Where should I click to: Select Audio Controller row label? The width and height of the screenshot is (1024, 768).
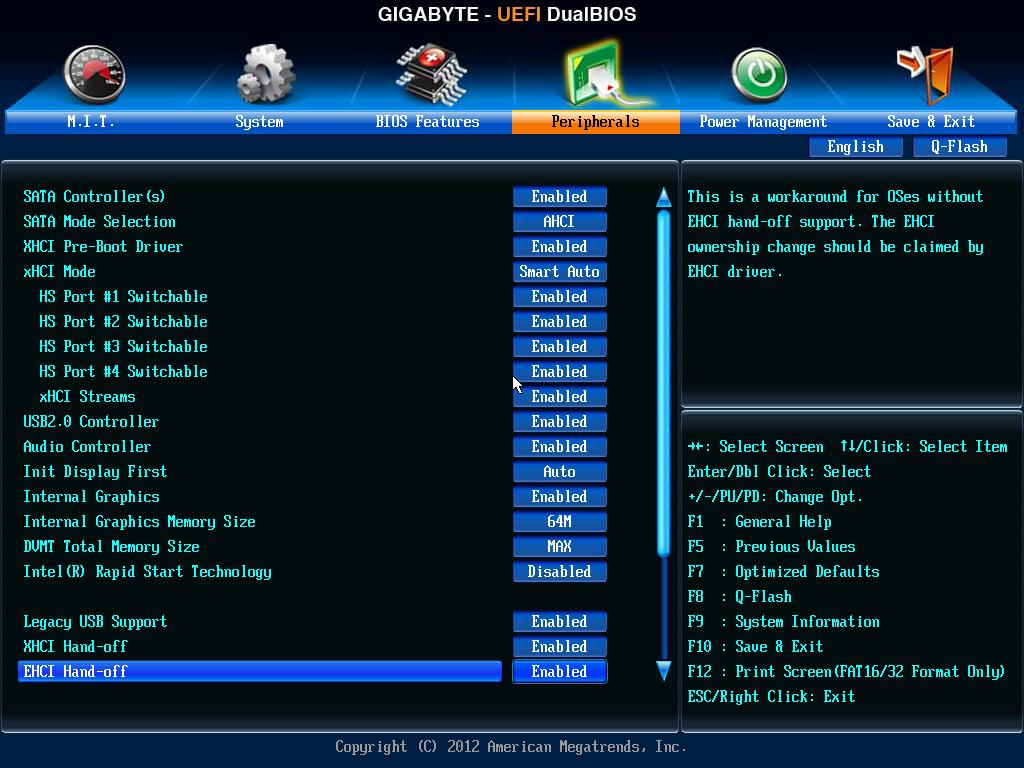click(x=87, y=447)
